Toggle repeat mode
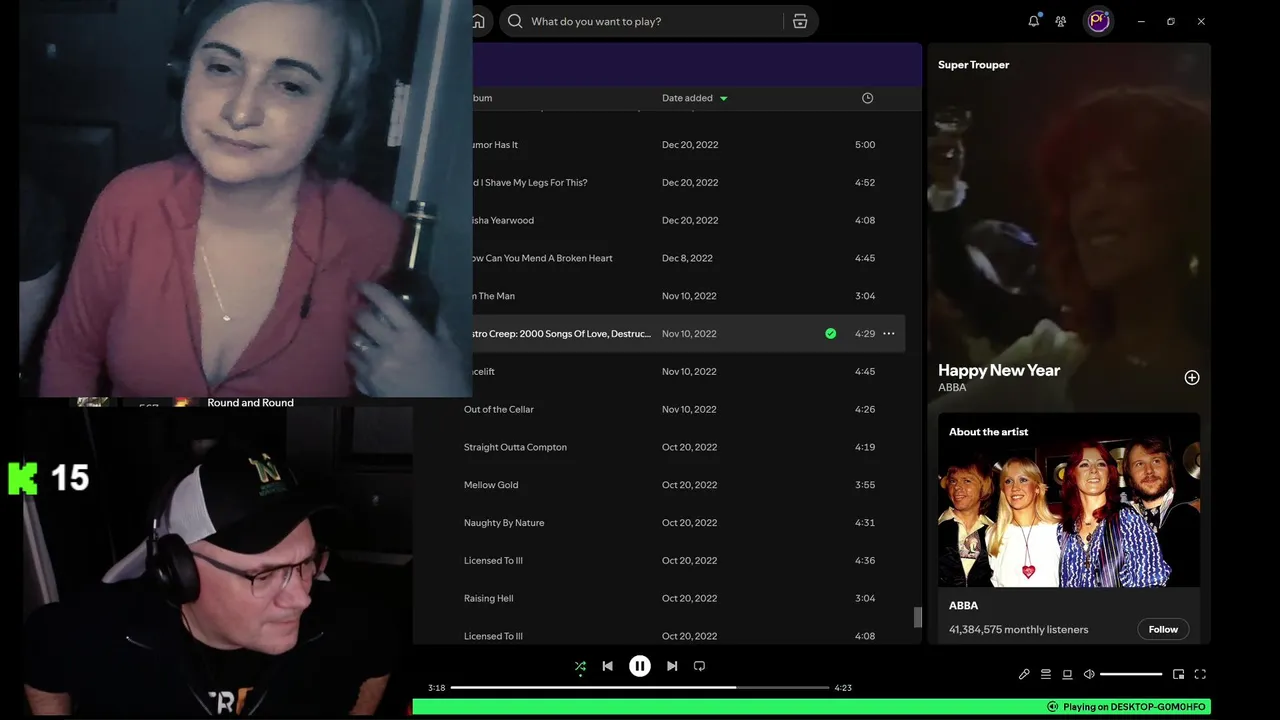Viewport: 1280px width, 720px height. [x=699, y=666]
